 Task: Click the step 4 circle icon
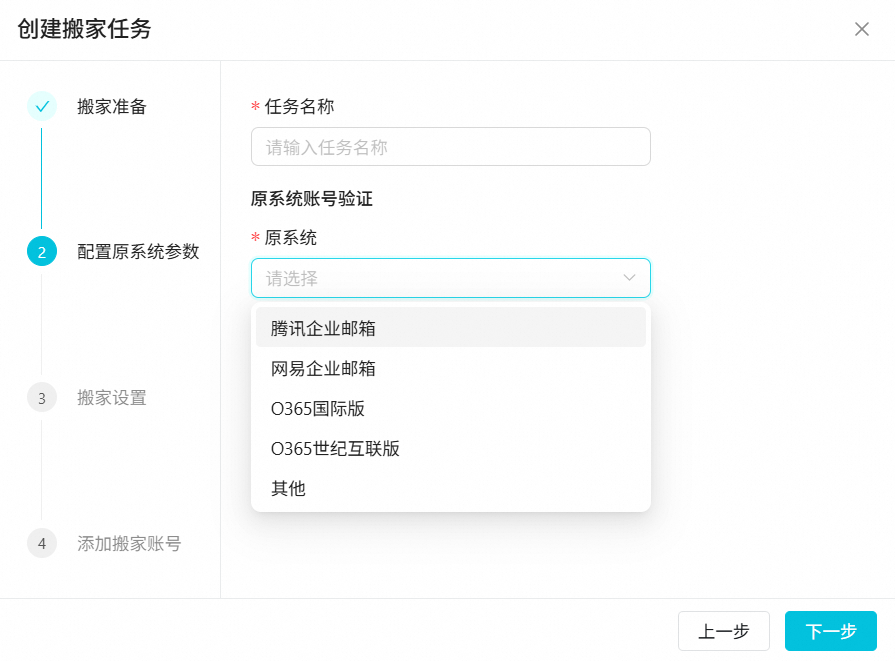pos(42,544)
